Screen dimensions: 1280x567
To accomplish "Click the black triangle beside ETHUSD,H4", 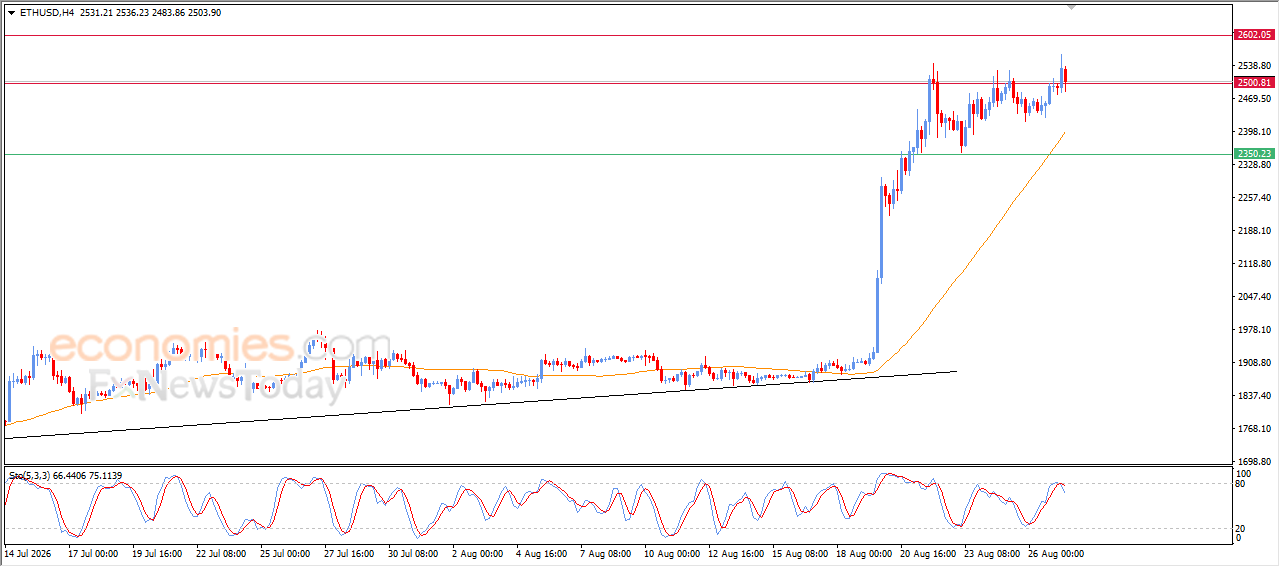I will point(11,13).
